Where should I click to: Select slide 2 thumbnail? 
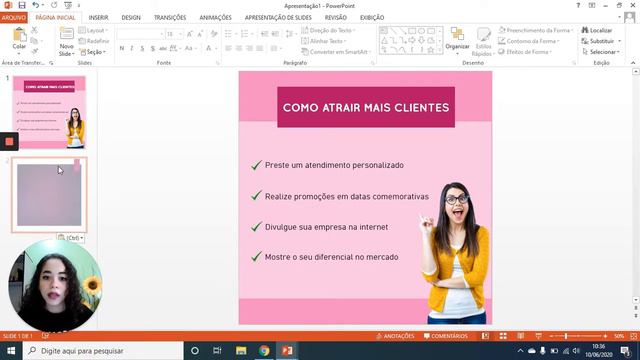click(49, 195)
